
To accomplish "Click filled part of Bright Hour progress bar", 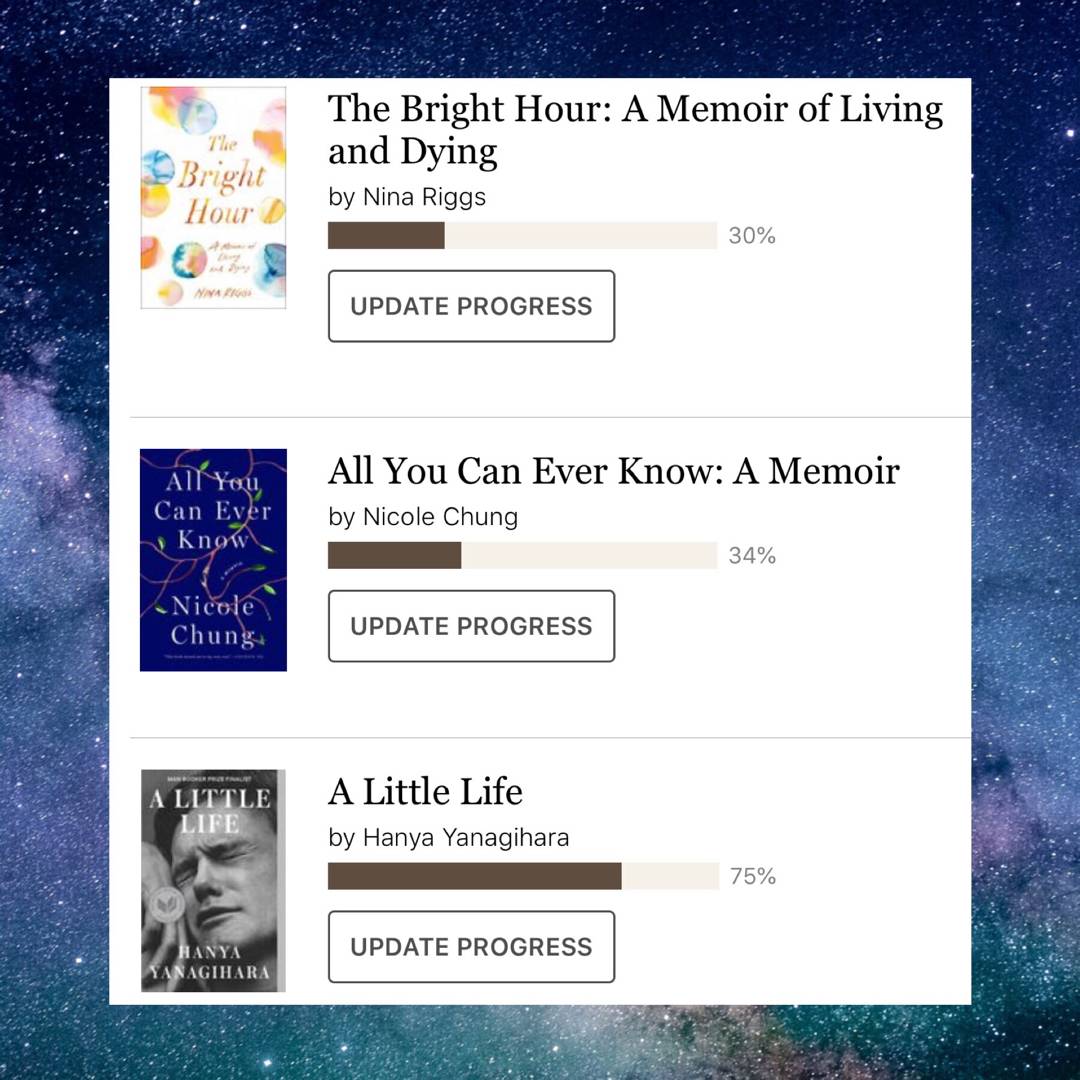I will [386, 236].
